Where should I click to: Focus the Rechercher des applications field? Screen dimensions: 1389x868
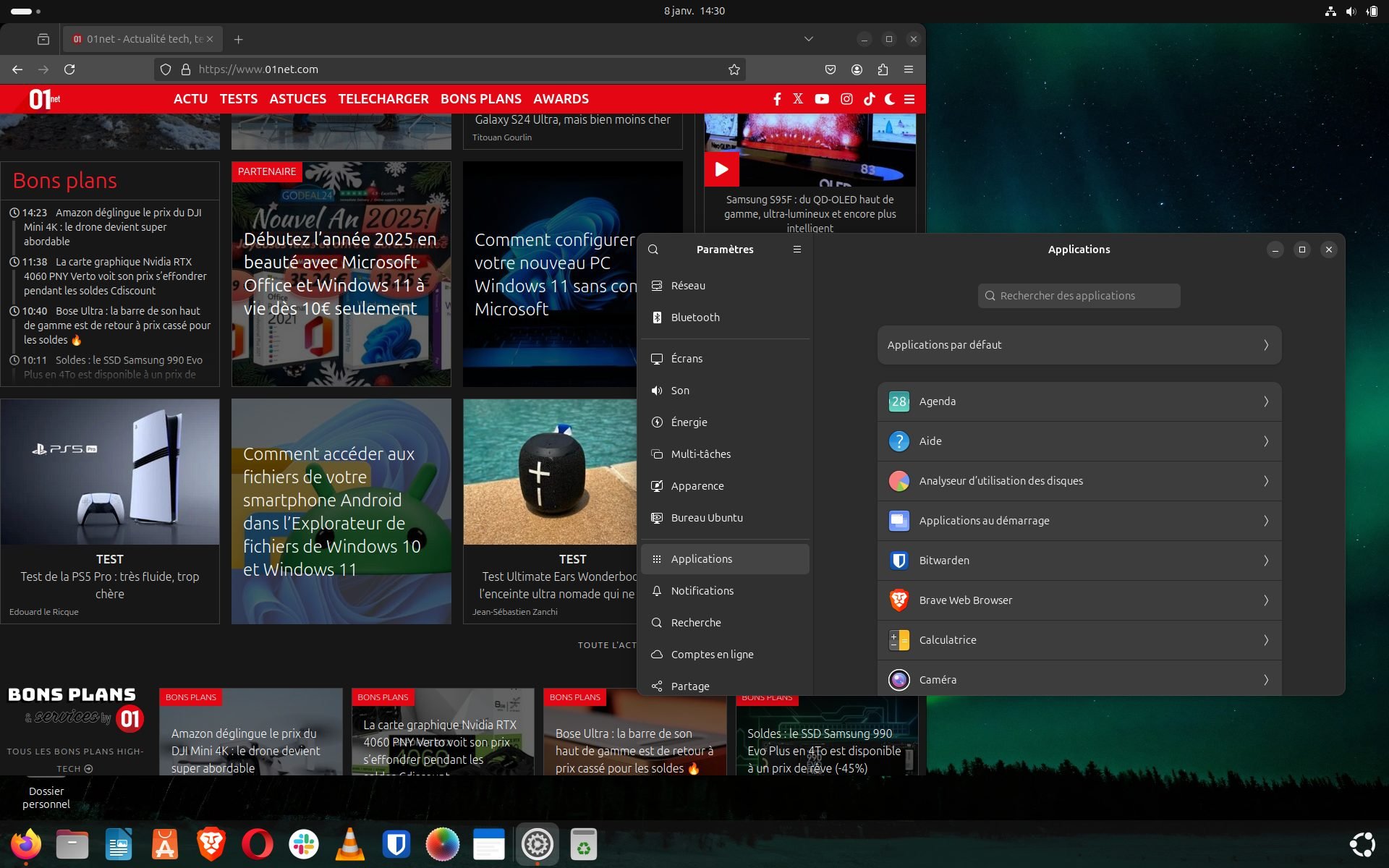[1079, 296]
